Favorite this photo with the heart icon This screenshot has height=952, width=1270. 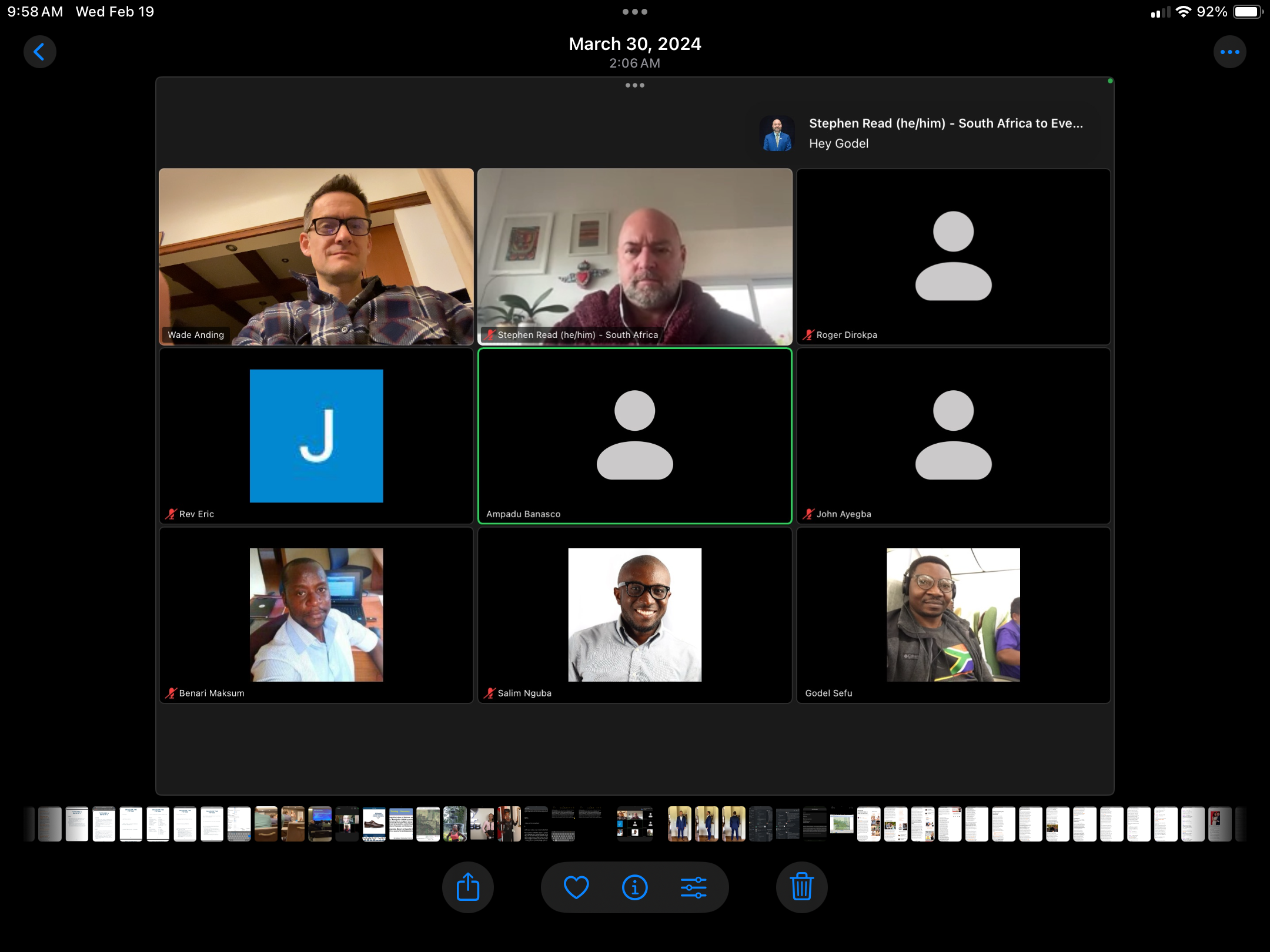coord(576,887)
